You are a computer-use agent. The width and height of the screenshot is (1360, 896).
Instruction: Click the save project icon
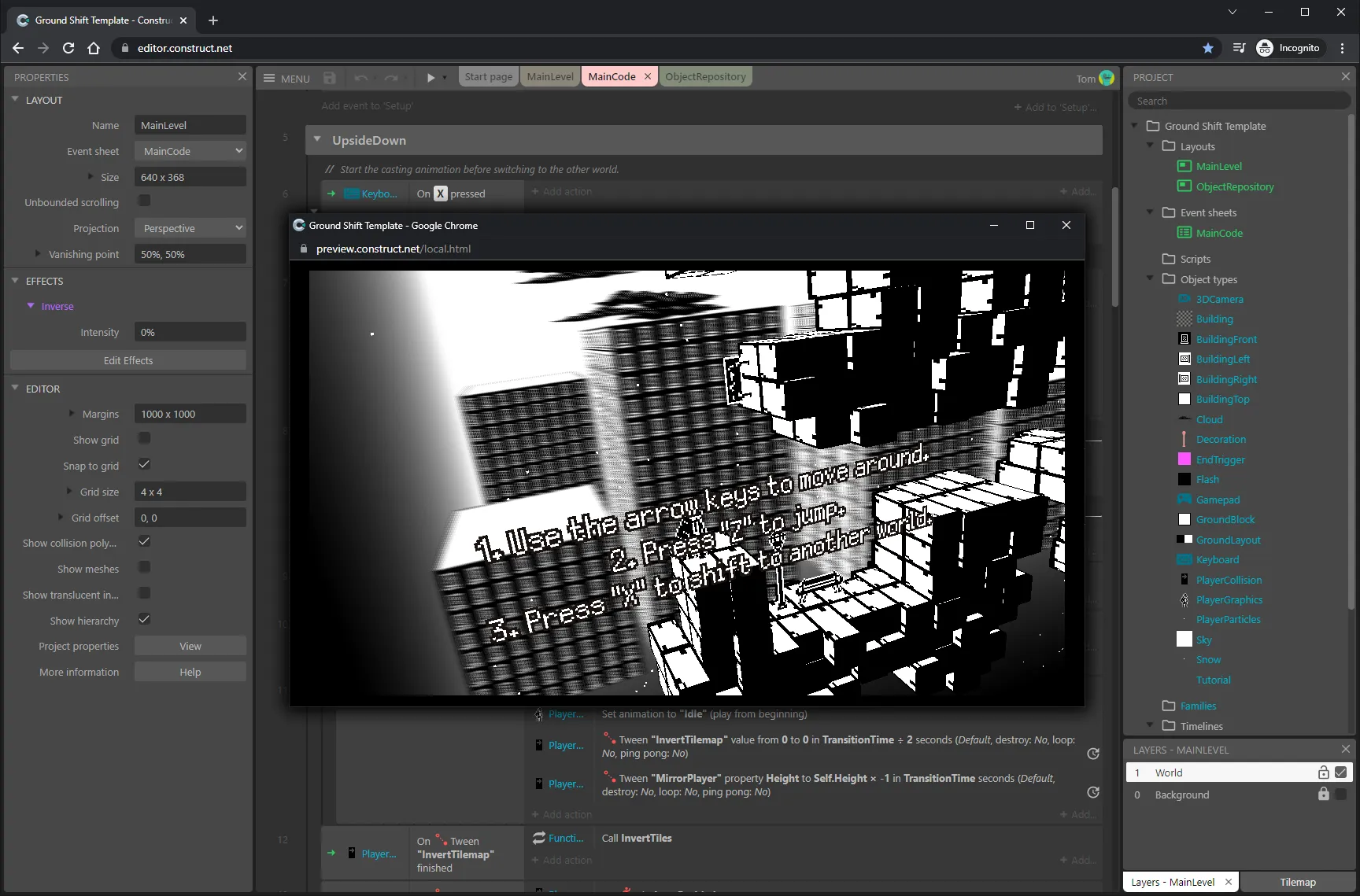click(329, 77)
